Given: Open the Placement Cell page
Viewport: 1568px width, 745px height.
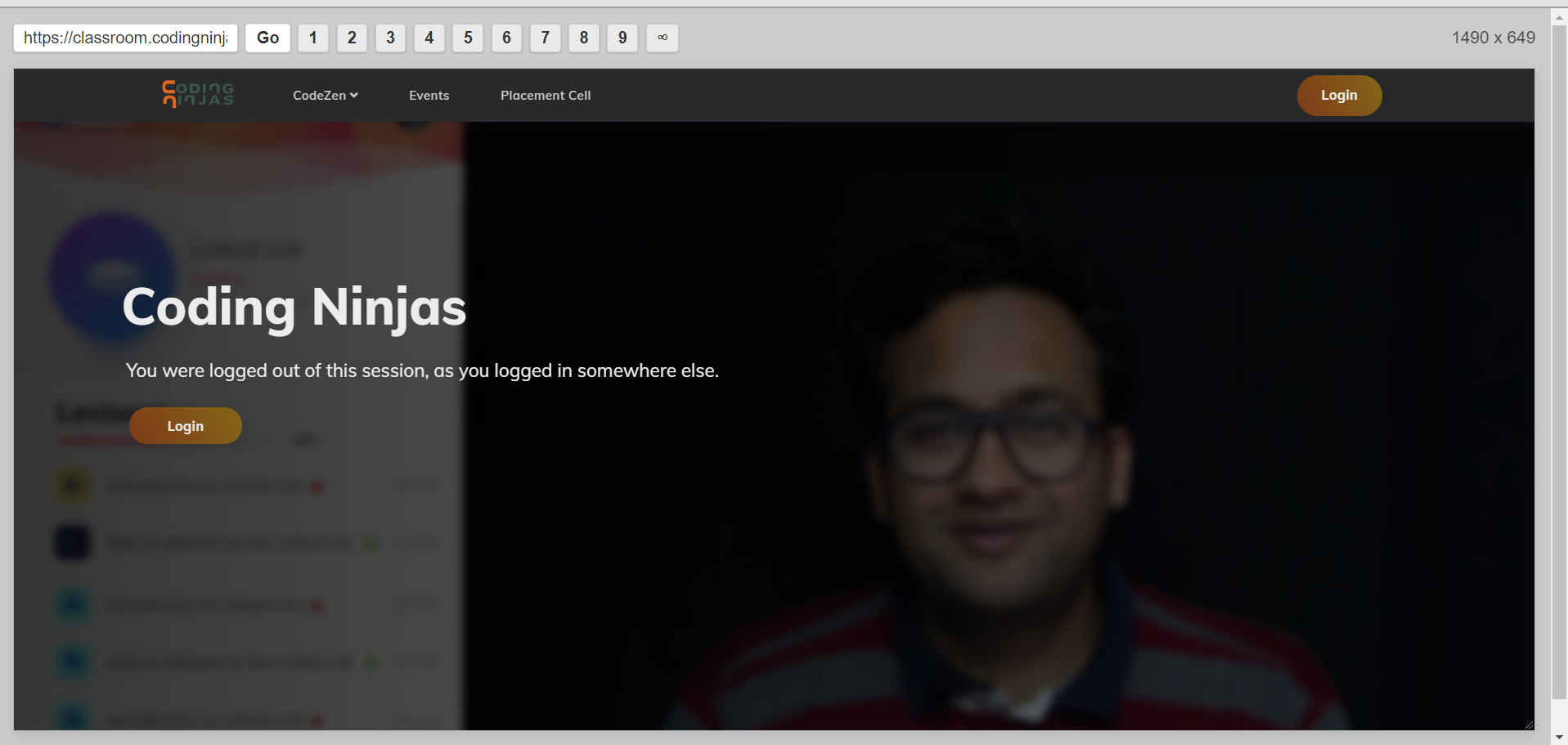Looking at the screenshot, I should [x=546, y=95].
